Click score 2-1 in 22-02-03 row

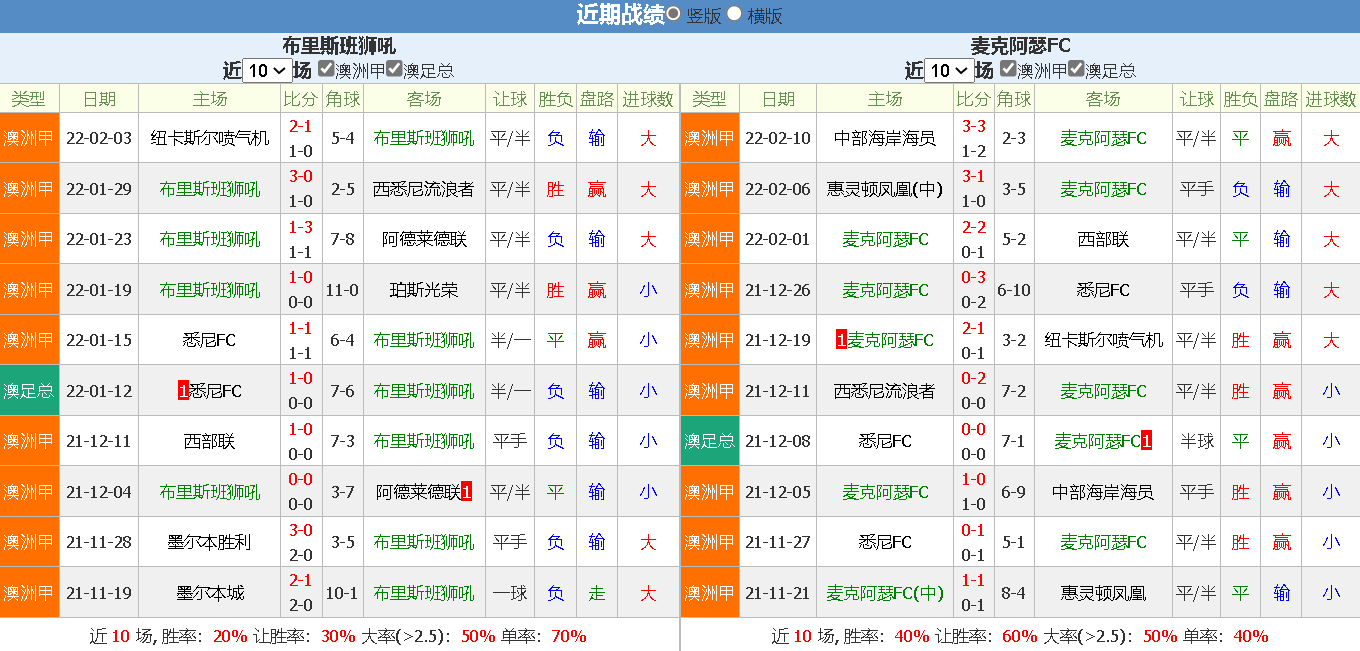300,126
